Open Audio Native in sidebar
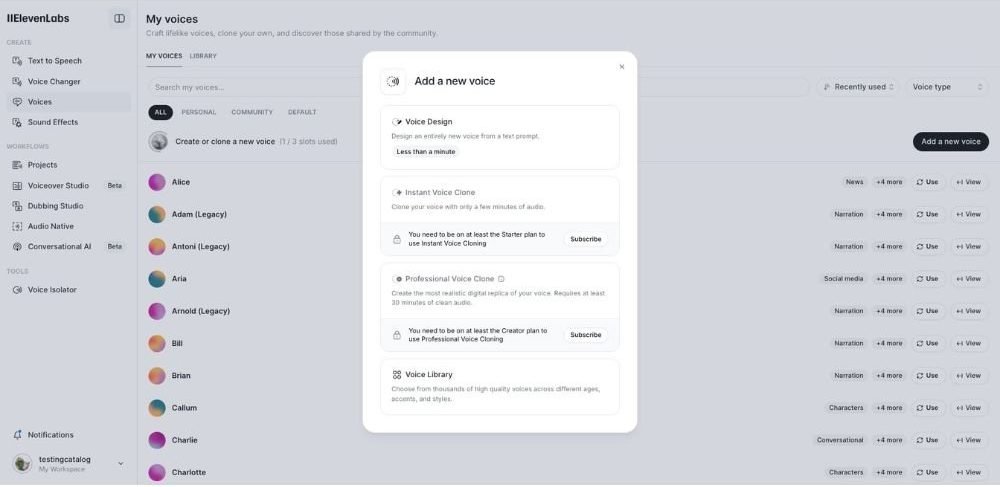This screenshot has width=1000, height=487. click(68, 226)
